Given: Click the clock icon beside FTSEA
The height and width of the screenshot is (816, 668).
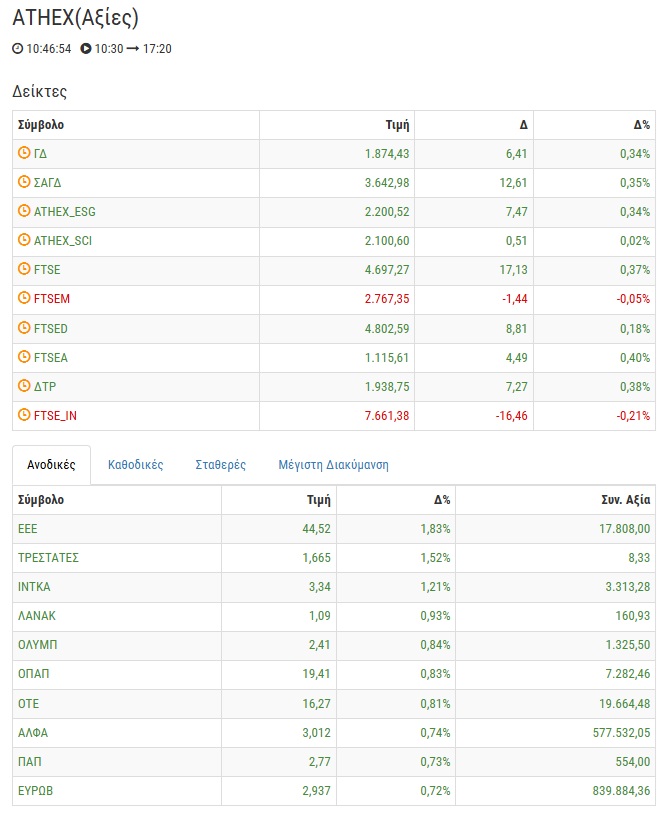Looking at the screenshot, I should point(25,357).
